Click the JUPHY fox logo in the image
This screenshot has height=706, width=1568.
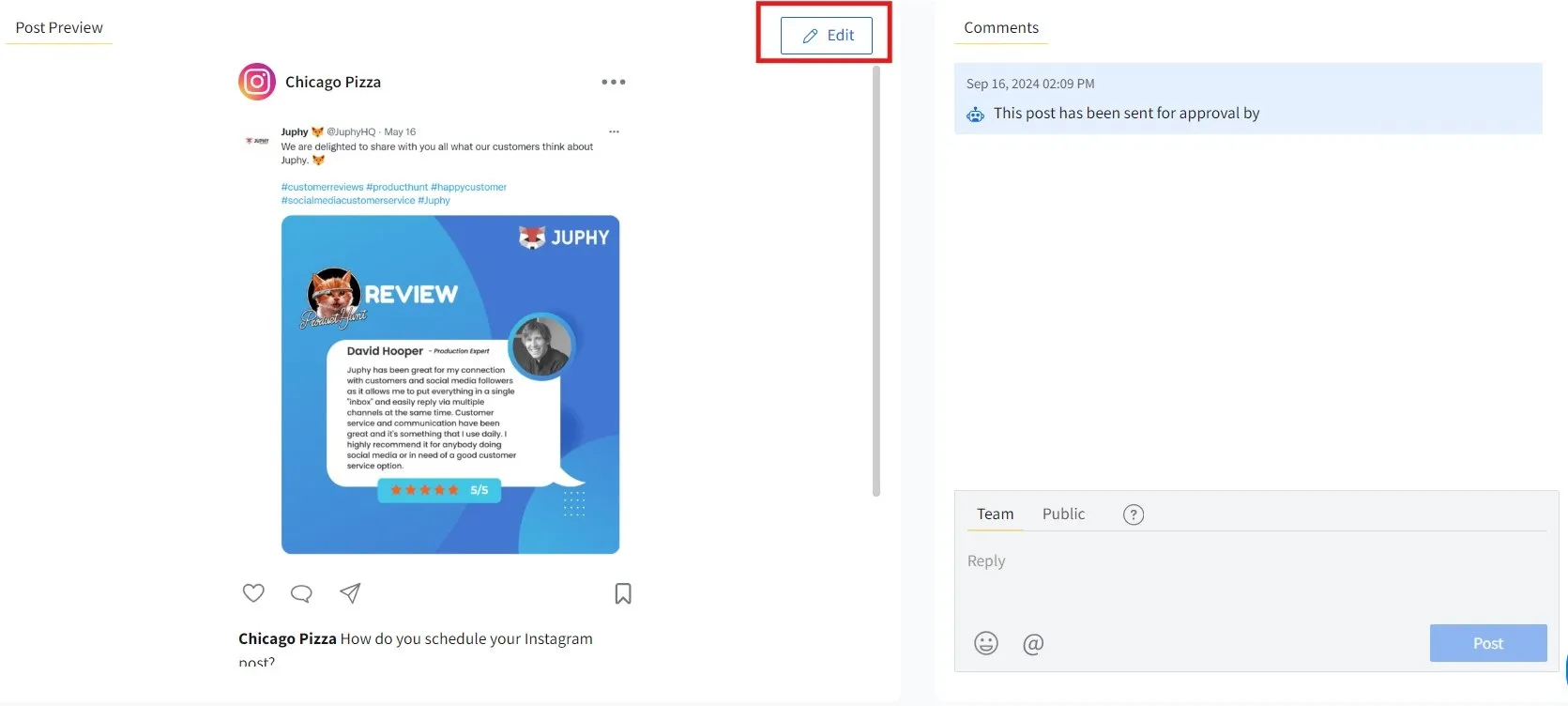[x=564, y=238]
